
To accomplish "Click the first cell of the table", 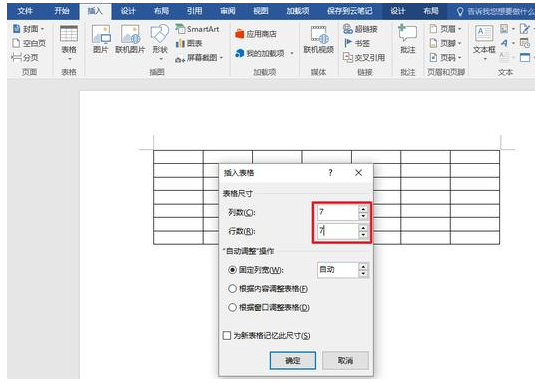I will [x=178, y=157].
